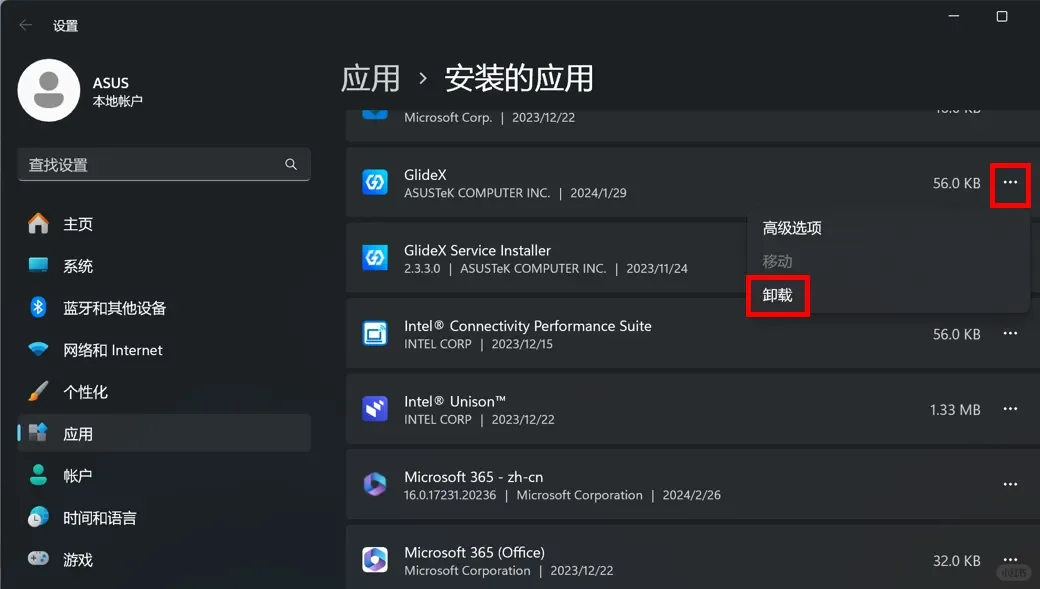Select 高级选项 in the context menu
The height and width of the screenshot is (589, 1040).
tap(791, 227)
